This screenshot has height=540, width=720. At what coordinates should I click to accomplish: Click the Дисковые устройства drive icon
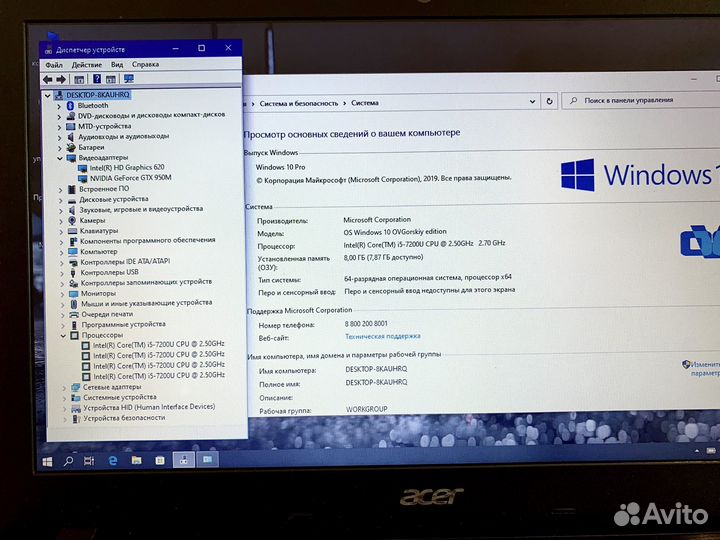click(72, 200)
